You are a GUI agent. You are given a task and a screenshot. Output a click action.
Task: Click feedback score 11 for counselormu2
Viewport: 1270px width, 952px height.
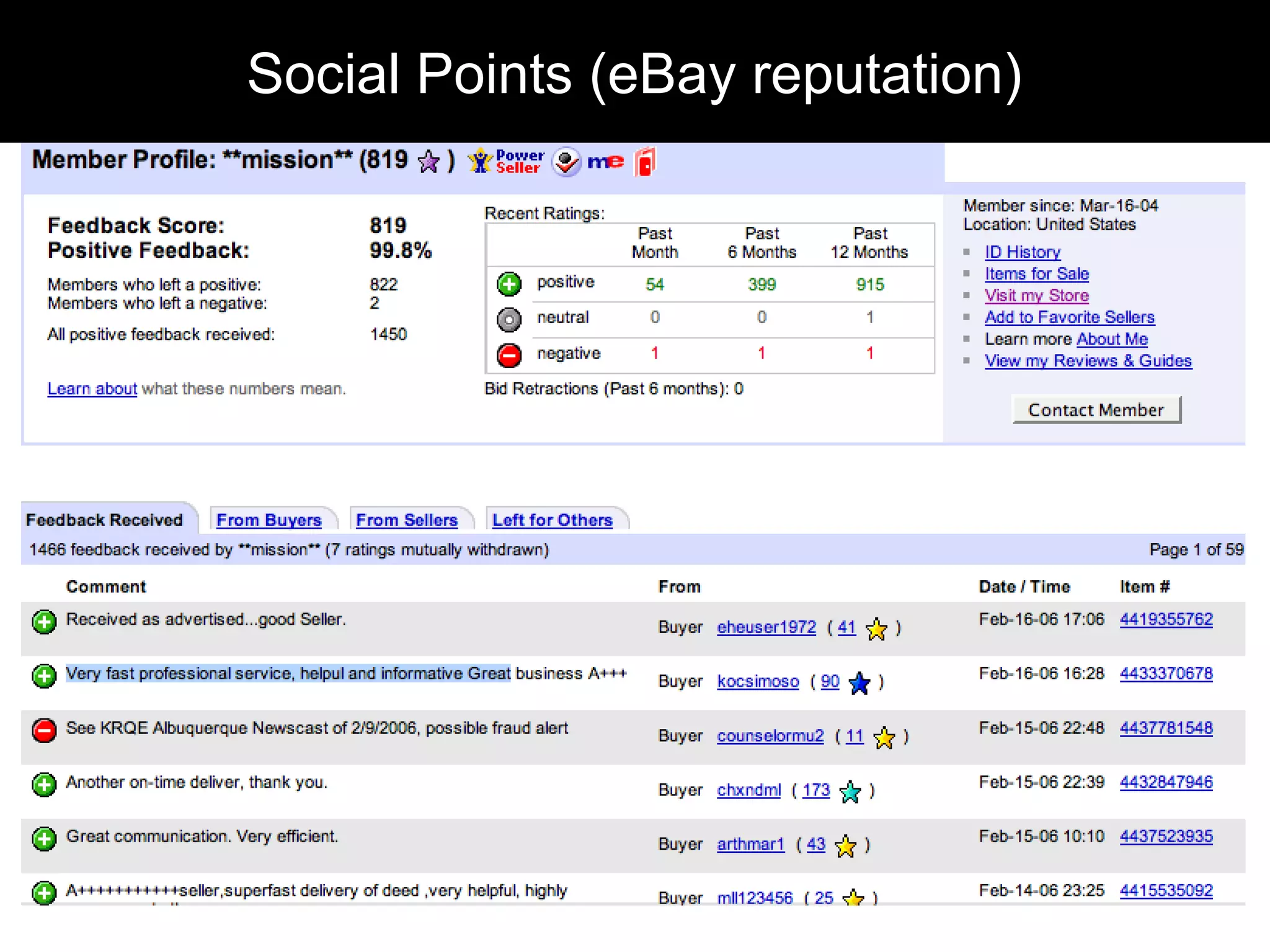(x=855, y=736)
